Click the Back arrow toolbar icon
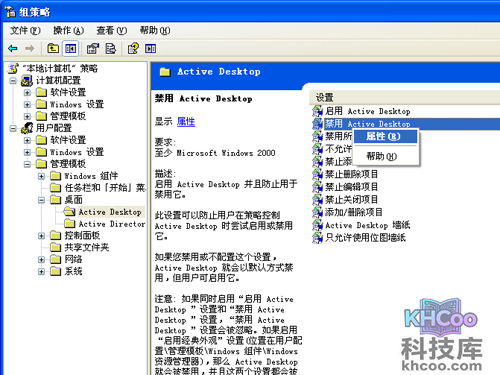500x375 pixels. click(x=13, y=49)
